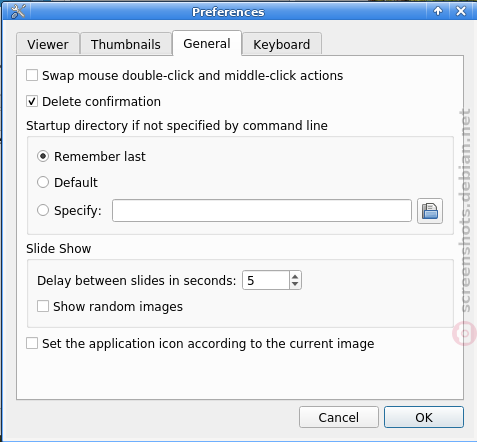
Task: Confirm preferences with the OK button
Action: point(424,417)
